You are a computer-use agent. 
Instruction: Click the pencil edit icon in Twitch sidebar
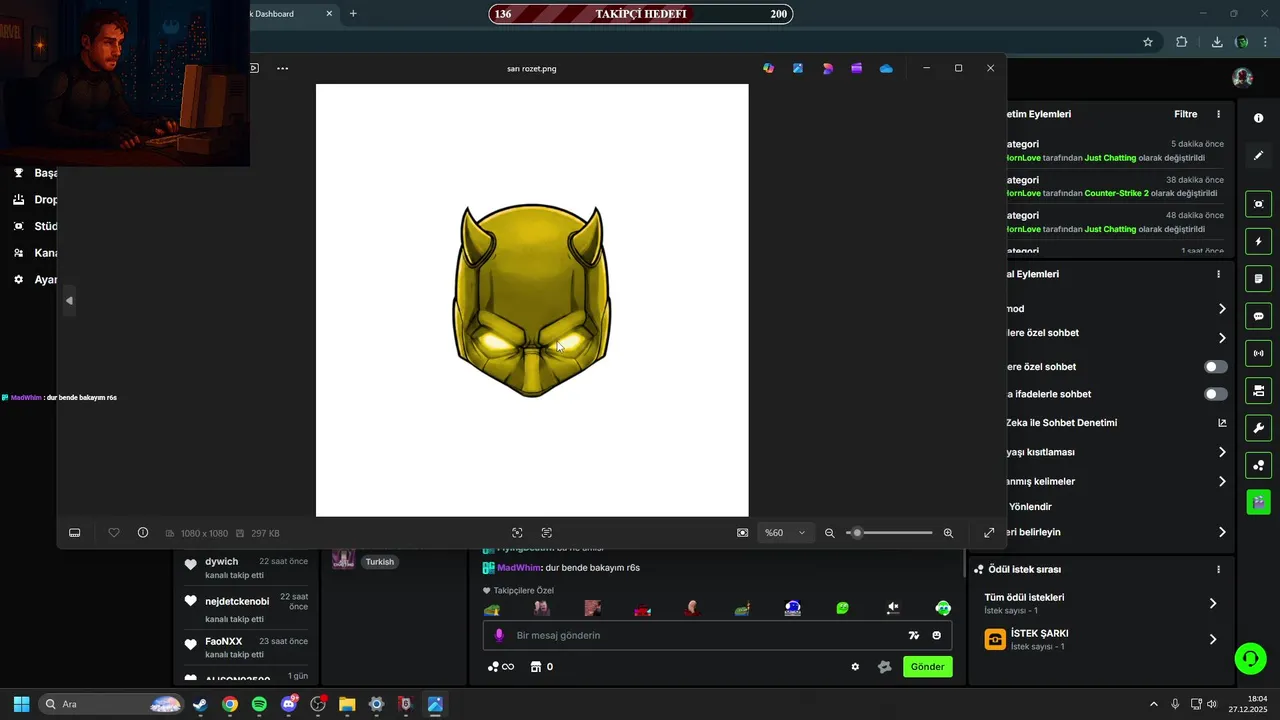1258,156
